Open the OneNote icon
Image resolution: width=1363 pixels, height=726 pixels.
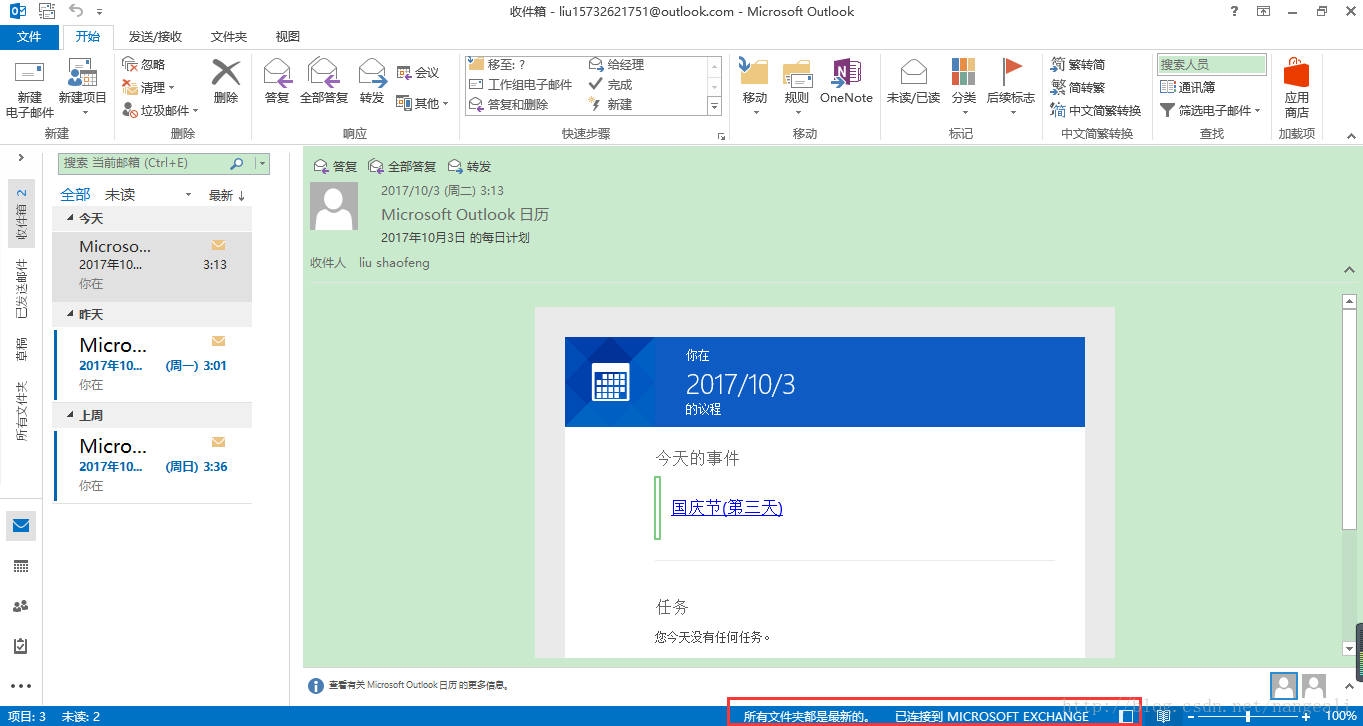point(846,72)
